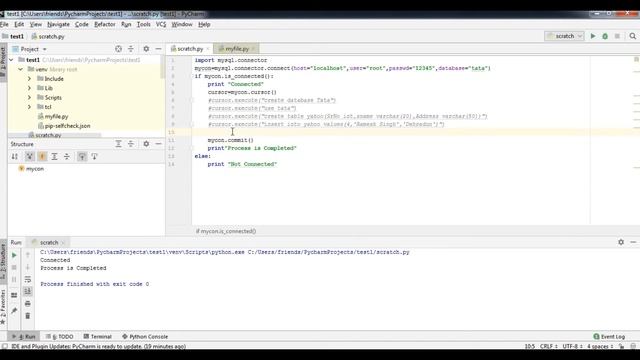Switch to the myfile.py editor tab
The image size is (640, 360).
pyautogui.click(x=236, y=49)
